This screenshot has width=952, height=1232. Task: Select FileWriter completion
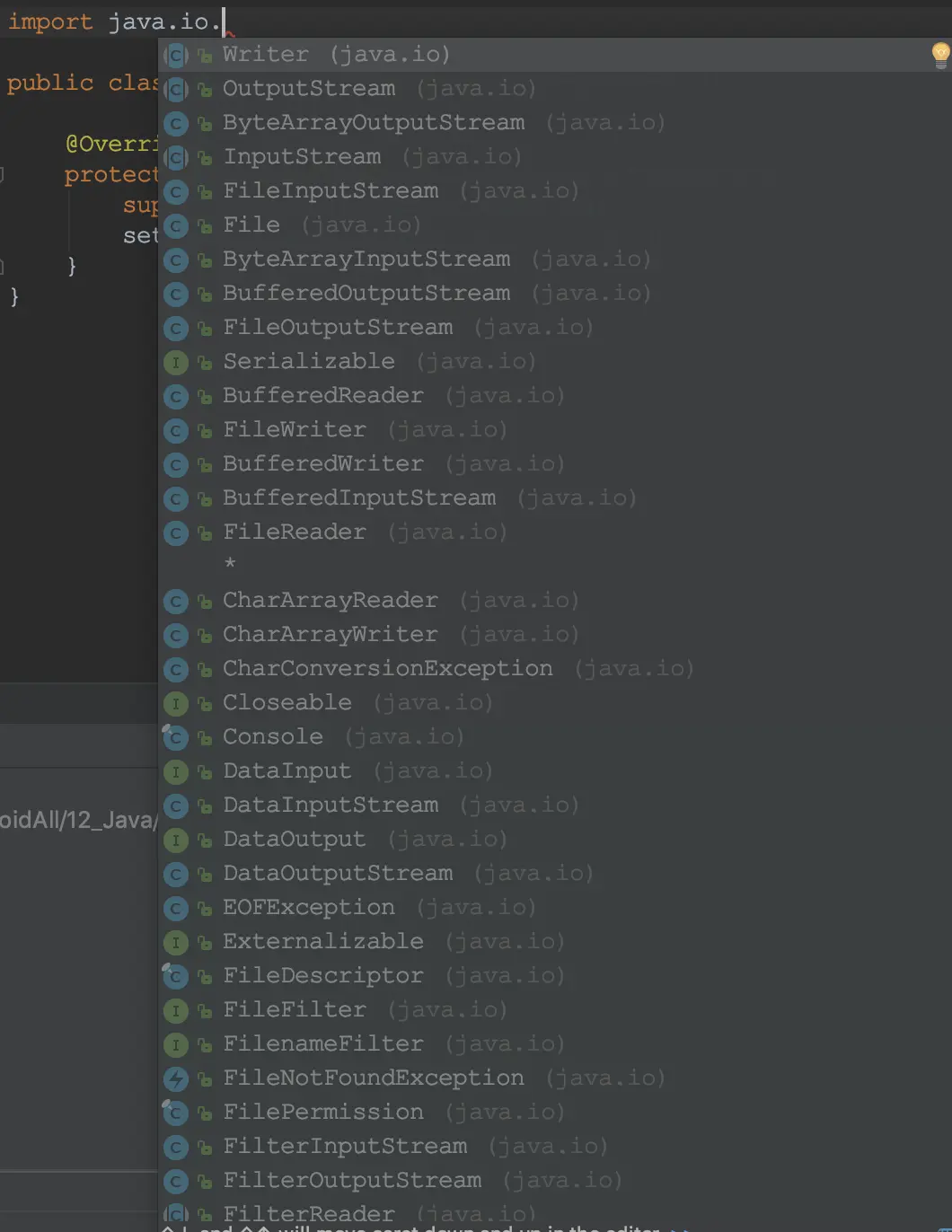555,430
